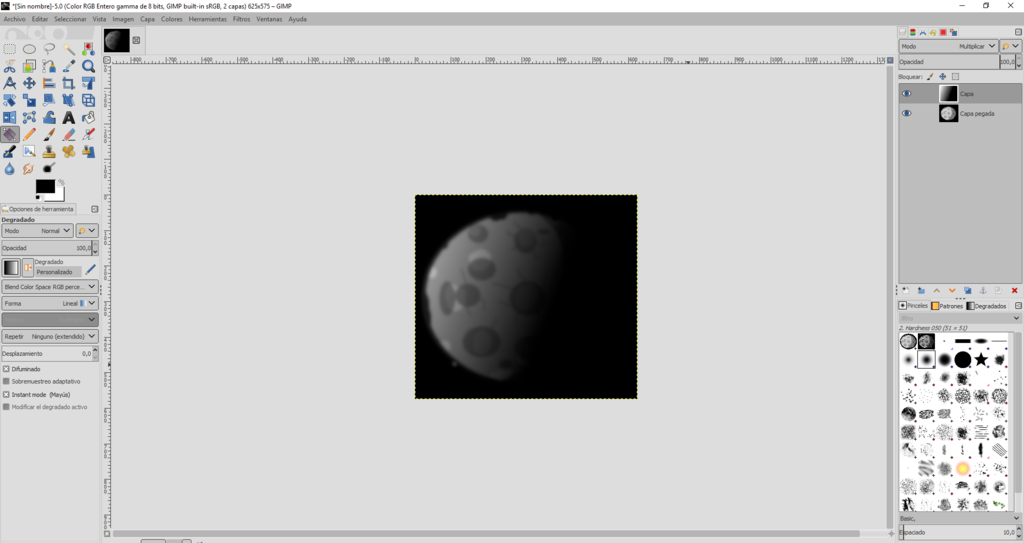This screenshot has height=543, width=1024.
Task: Open tool options Modo Normal dropdown
Action: 37,231
